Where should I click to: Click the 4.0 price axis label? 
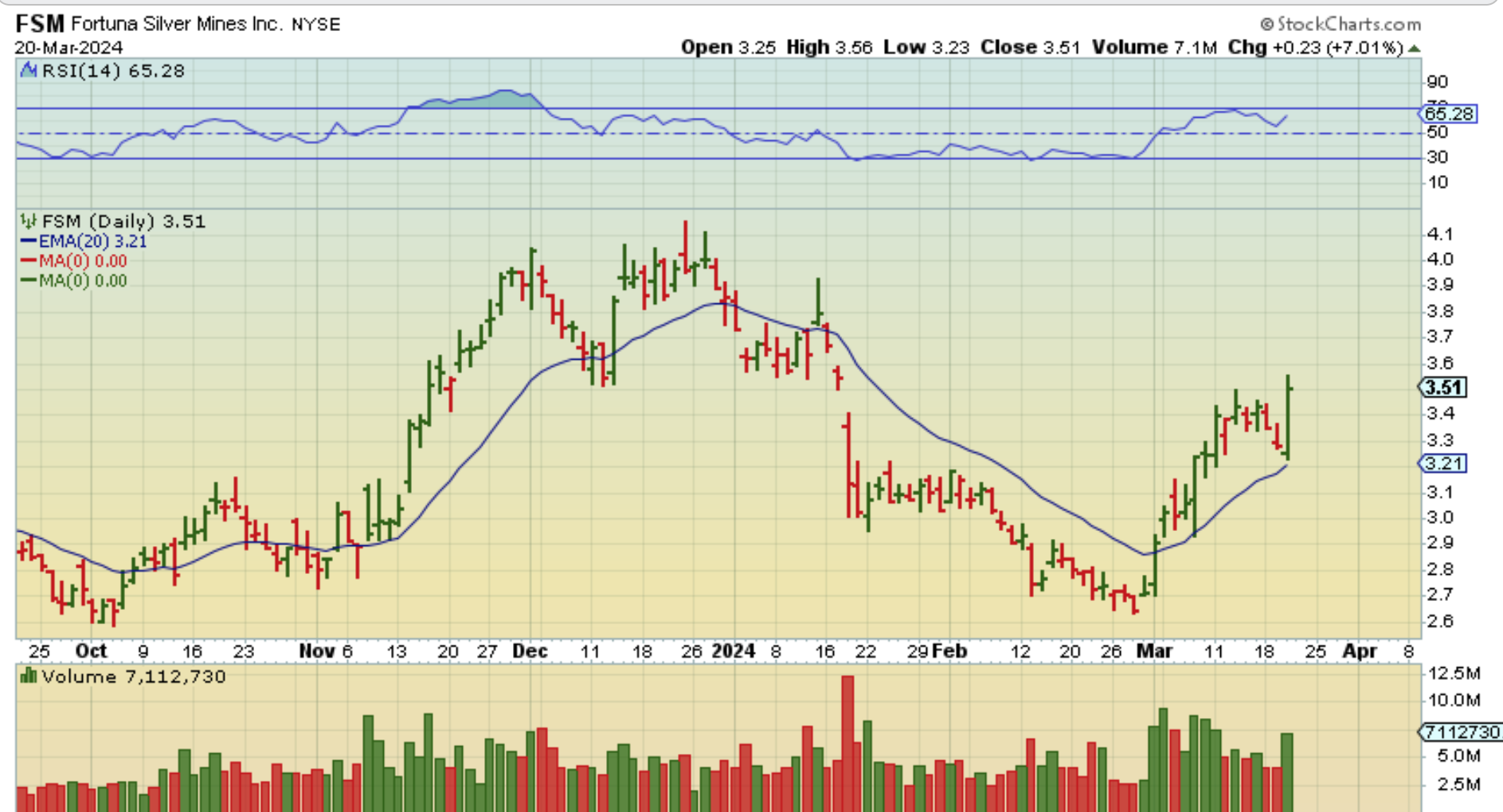coord(1440,260)
